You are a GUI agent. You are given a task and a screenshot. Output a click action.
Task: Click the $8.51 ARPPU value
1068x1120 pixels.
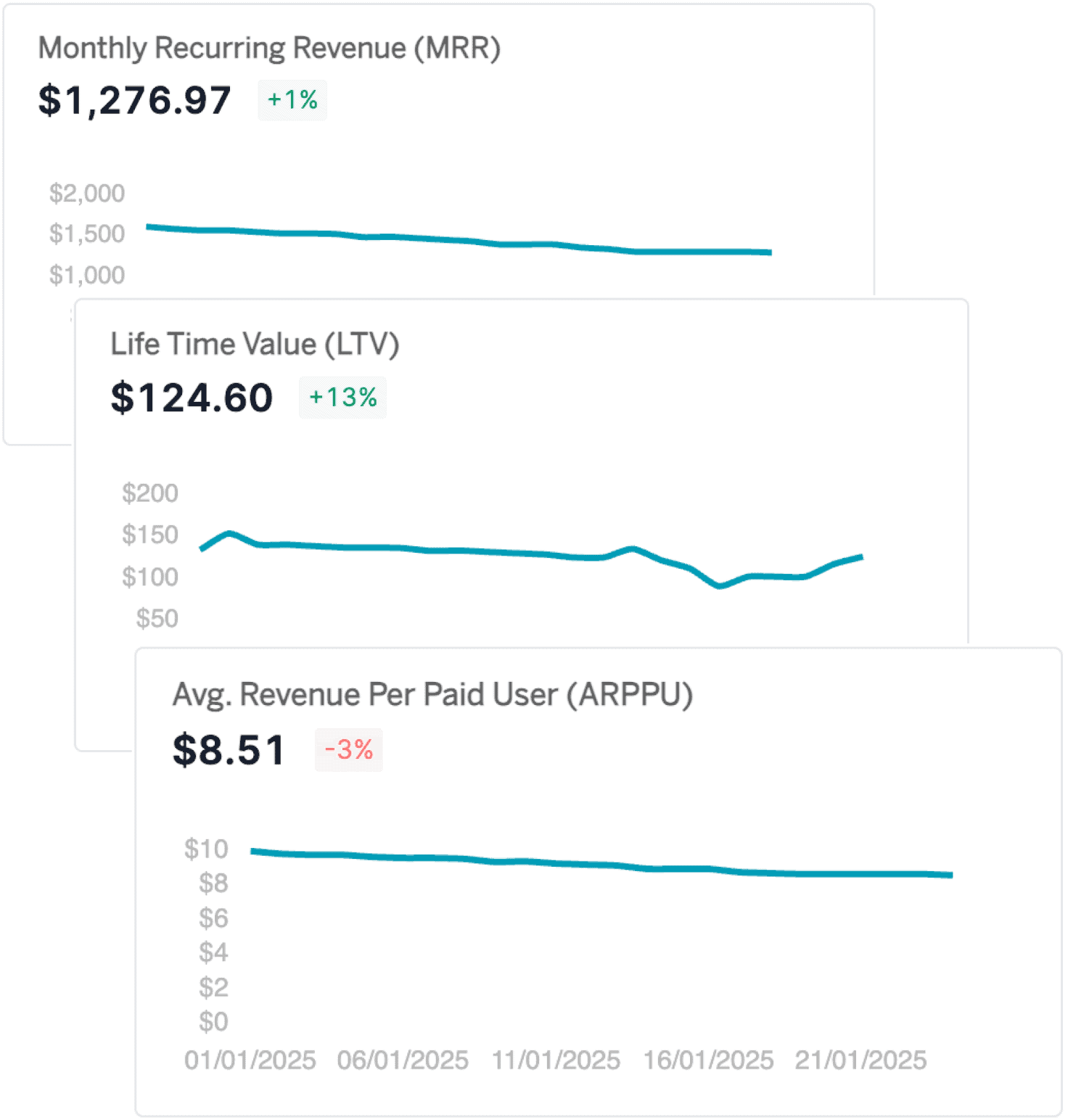pyautogui.click(x=229, y=750)
